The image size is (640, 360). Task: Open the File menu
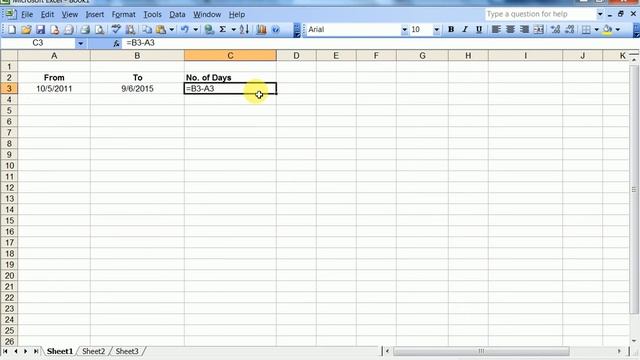(27, 14)
